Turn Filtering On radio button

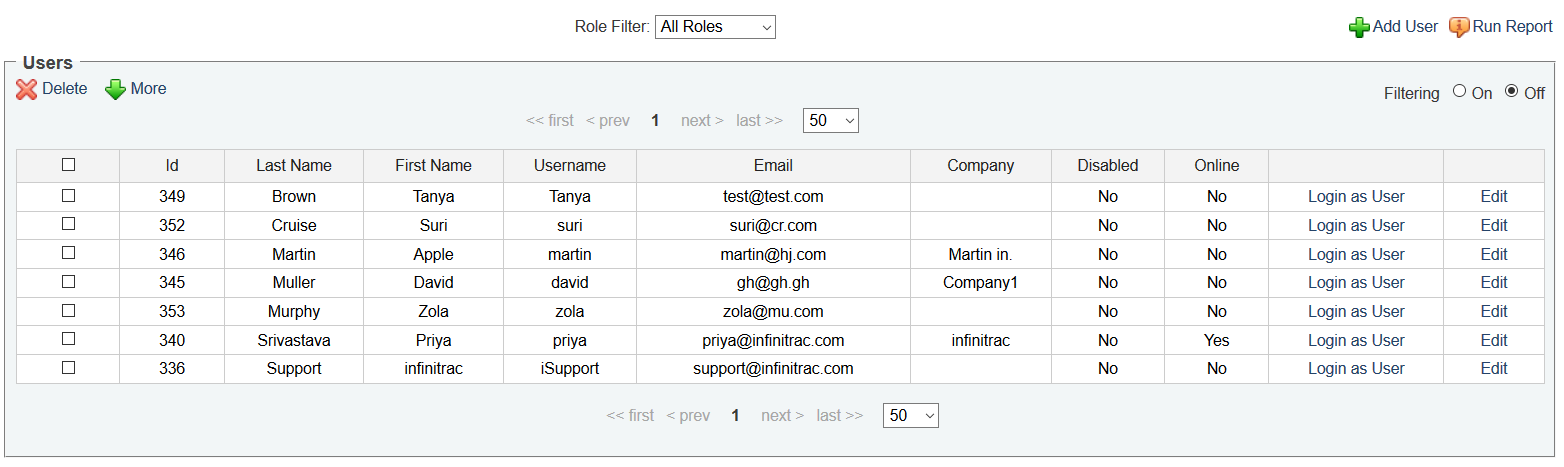[x=1459, y=91]
